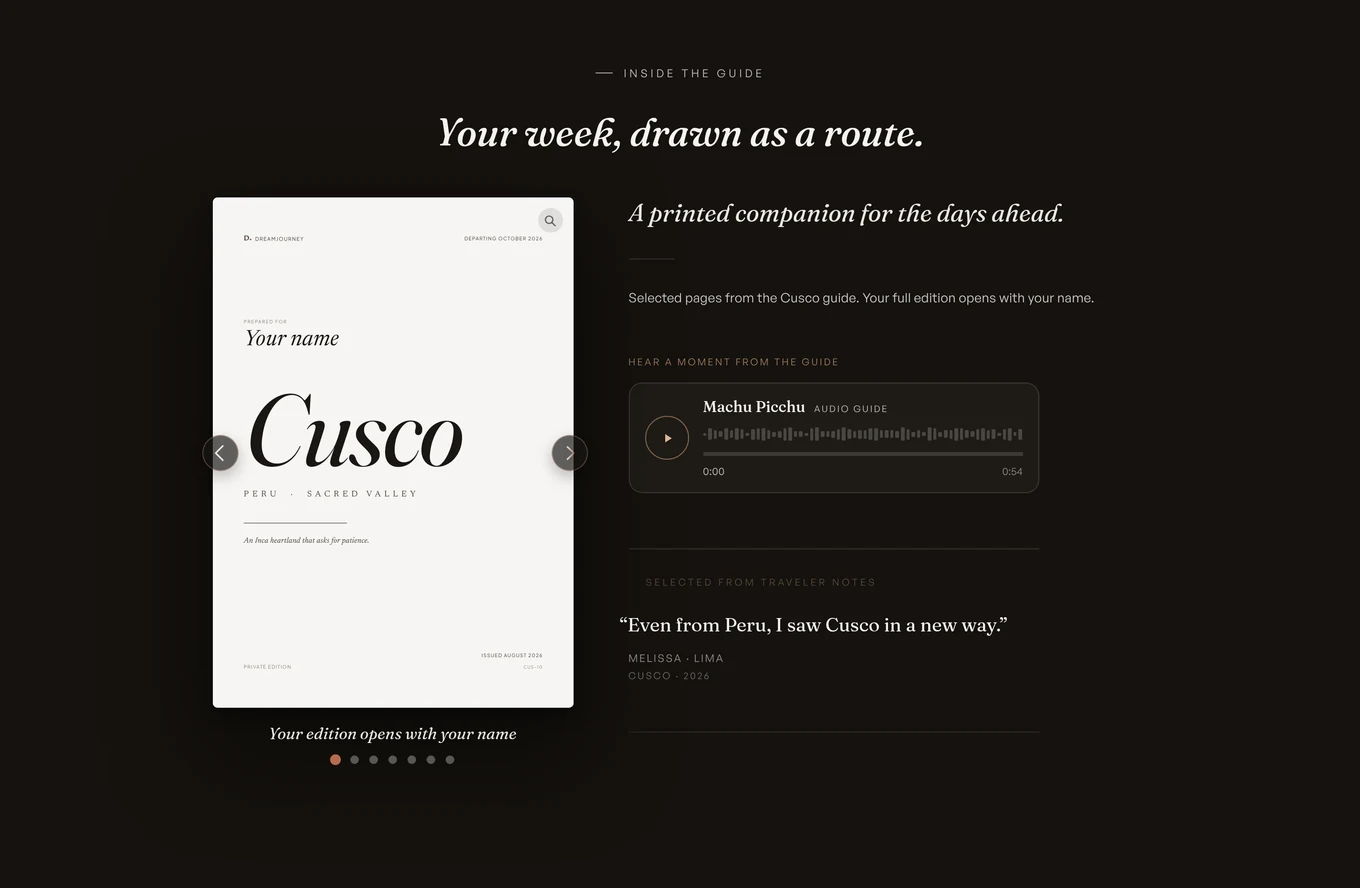Viewport: 1360px width, 888px height.
Task: Click 'Your name' on the guide cover
Action: coord(292,338)
